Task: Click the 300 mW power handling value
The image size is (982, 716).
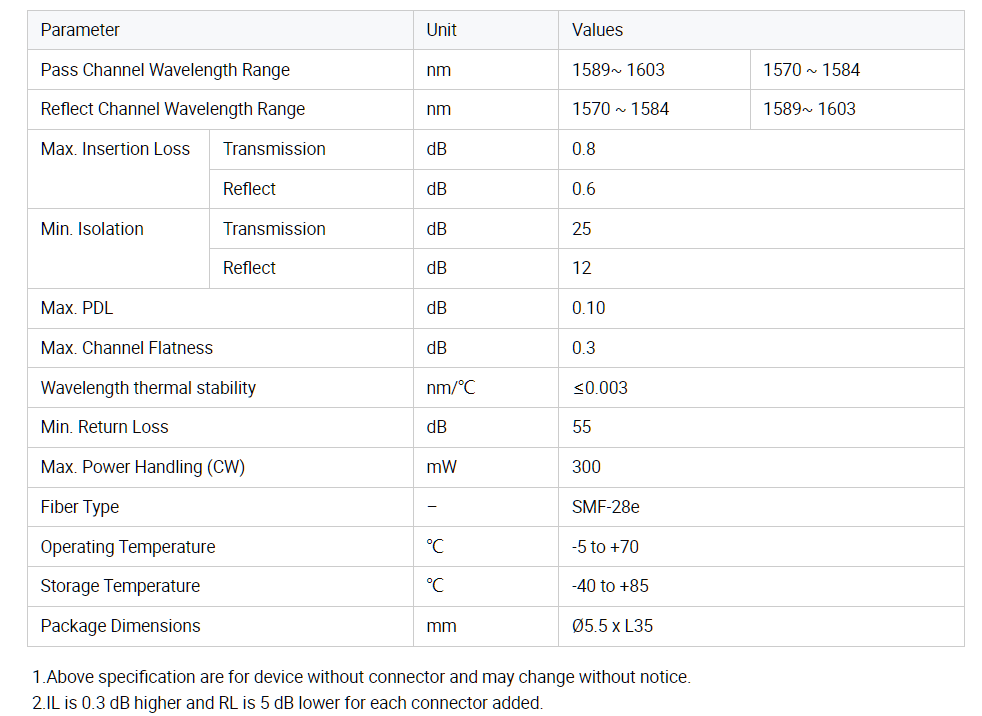Action: (586, 467)
